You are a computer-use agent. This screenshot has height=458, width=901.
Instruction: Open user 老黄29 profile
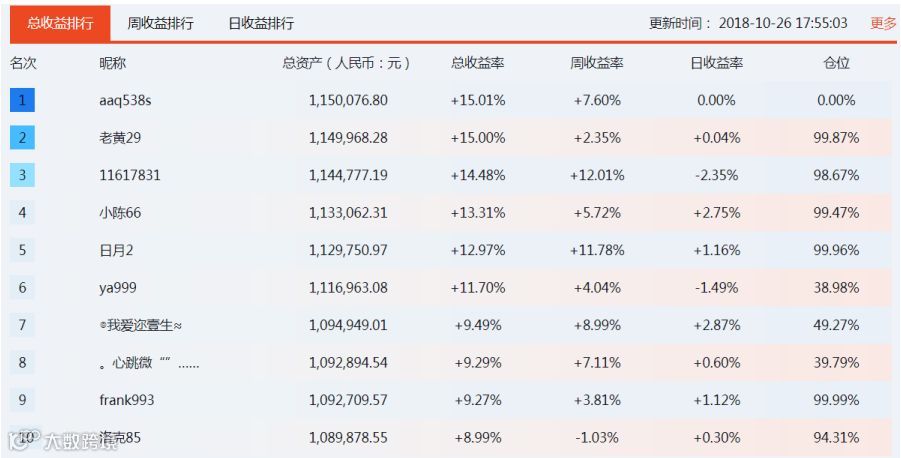pyautogui.click(x=120, y=138)
